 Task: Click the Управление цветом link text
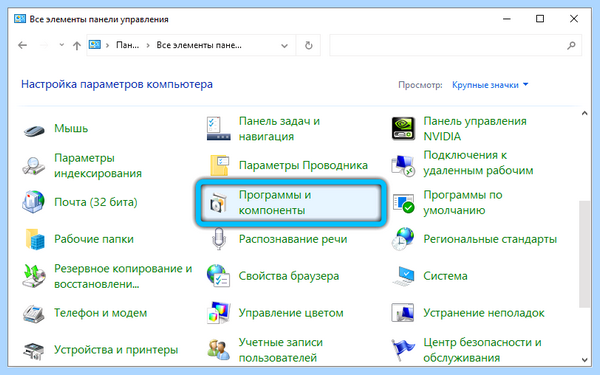(x=291, y=313)
